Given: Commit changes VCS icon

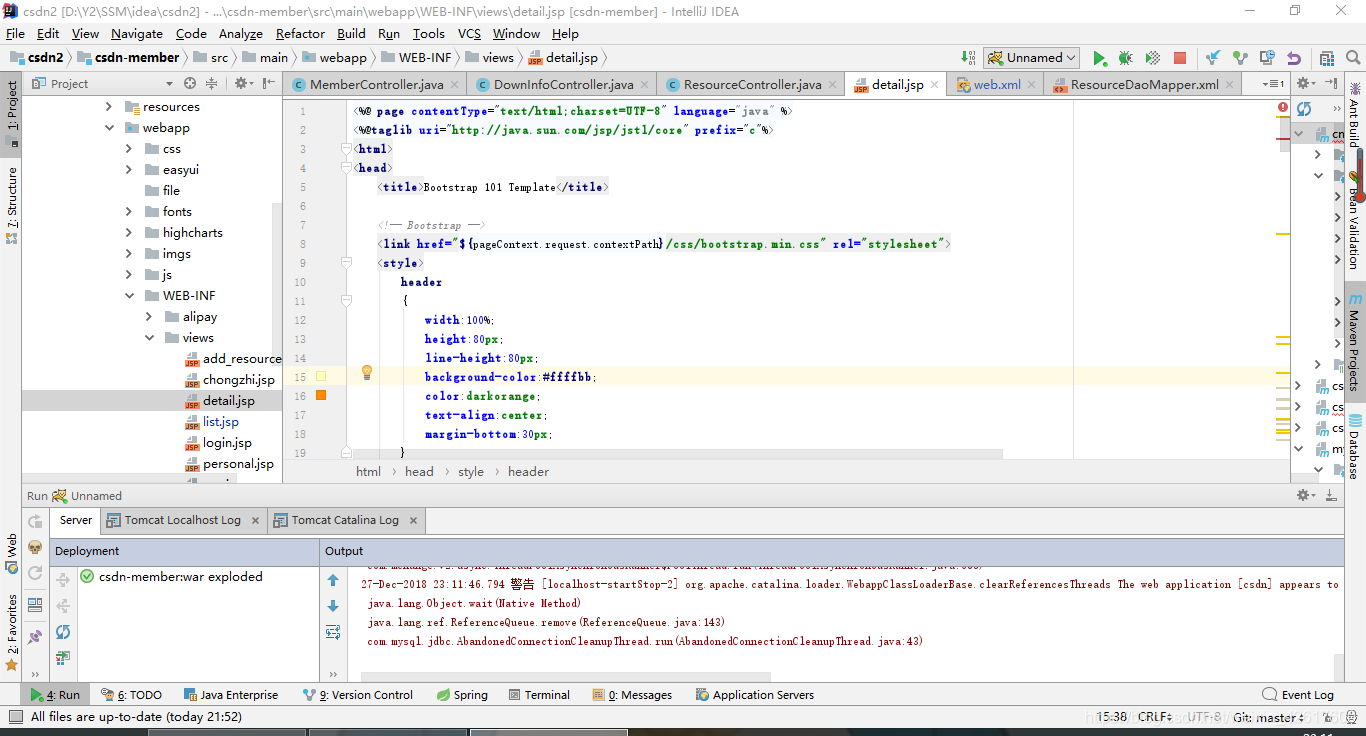Looking at the screenshot, I should [x=1240, y=58].
